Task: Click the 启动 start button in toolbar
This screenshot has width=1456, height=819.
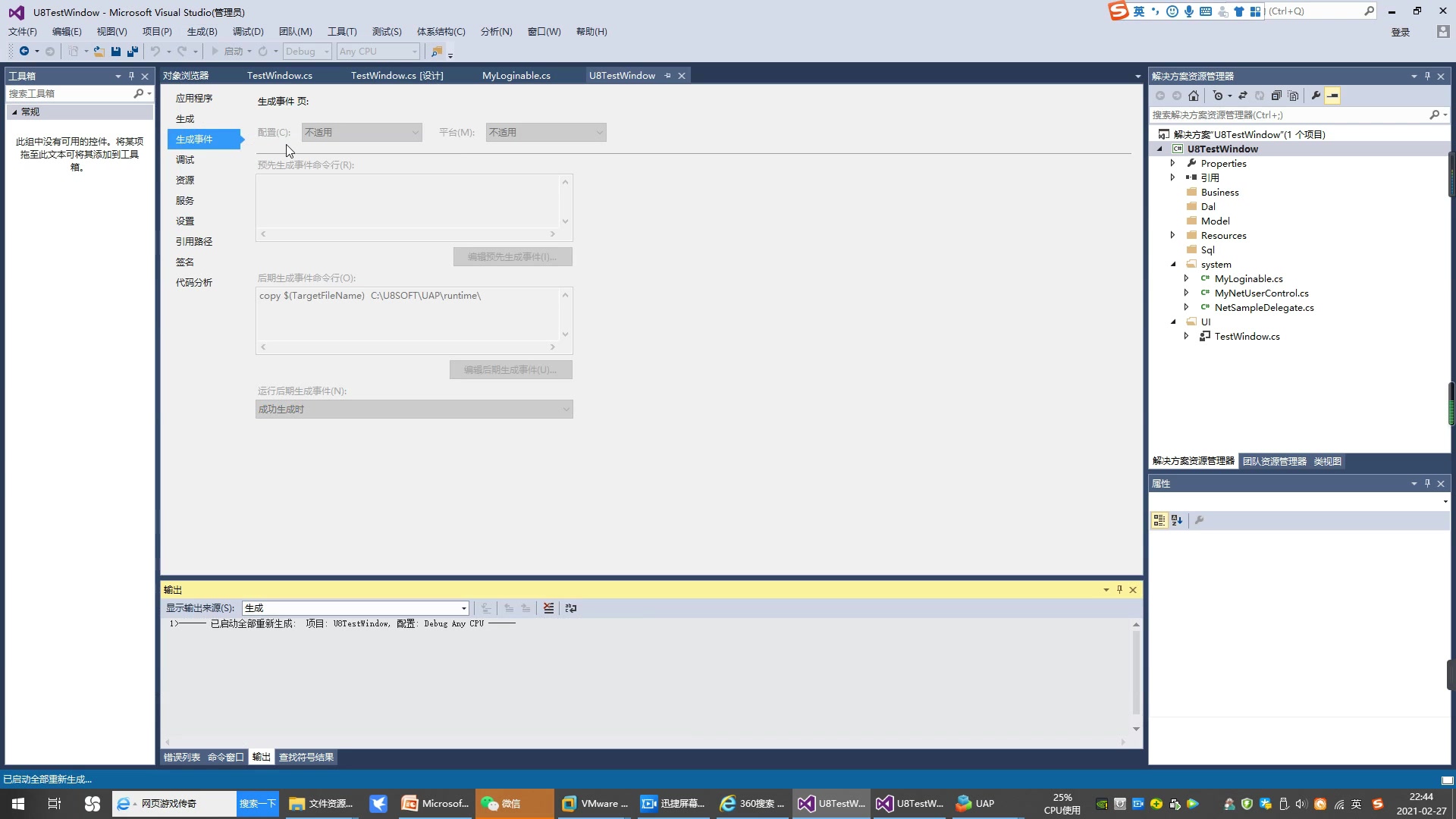Action: coord(227,51)
